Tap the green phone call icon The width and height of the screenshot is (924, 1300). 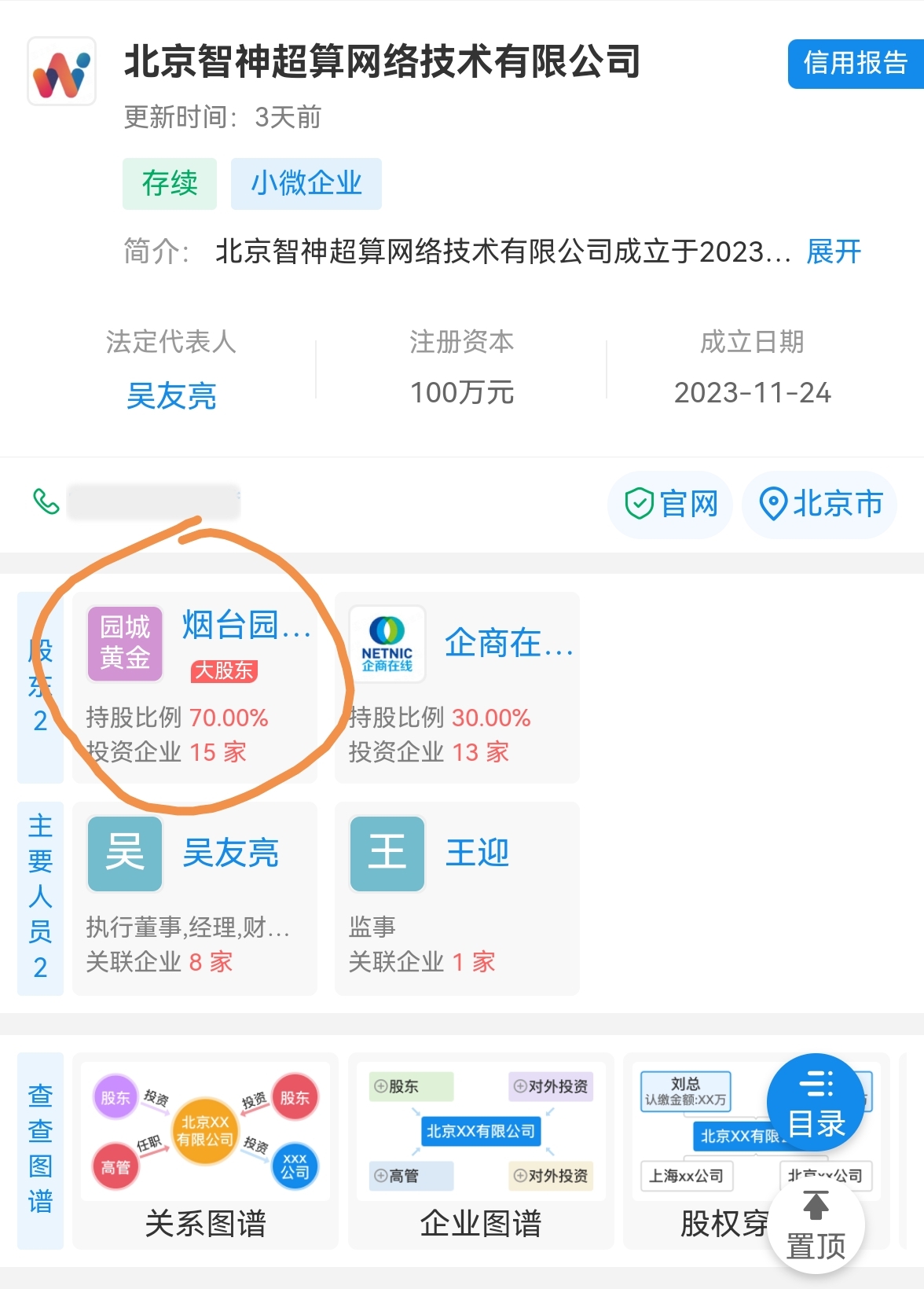pos(46,501)
